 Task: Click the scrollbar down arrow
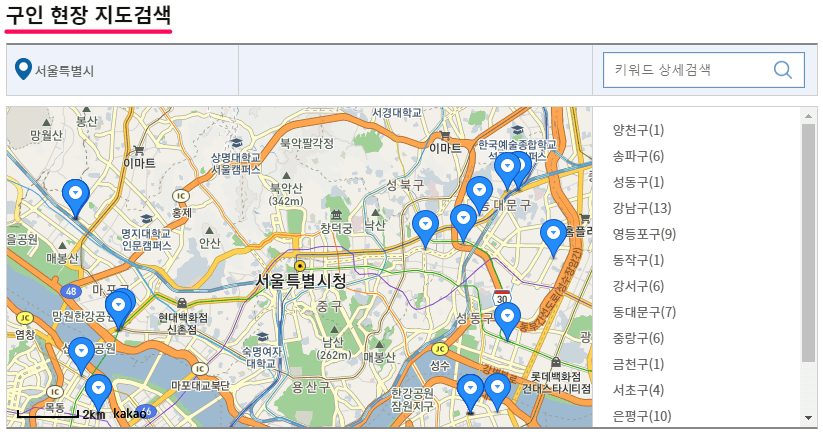pos(809,418)
